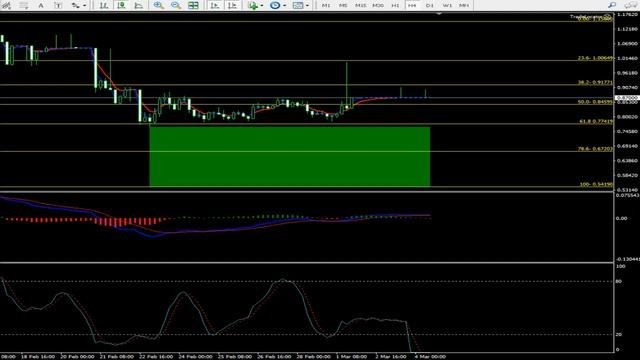The width and height of the screenshot is (640, 360).
Task: Select the text 'A' drawing tool
Action: [x=40, y=5]
